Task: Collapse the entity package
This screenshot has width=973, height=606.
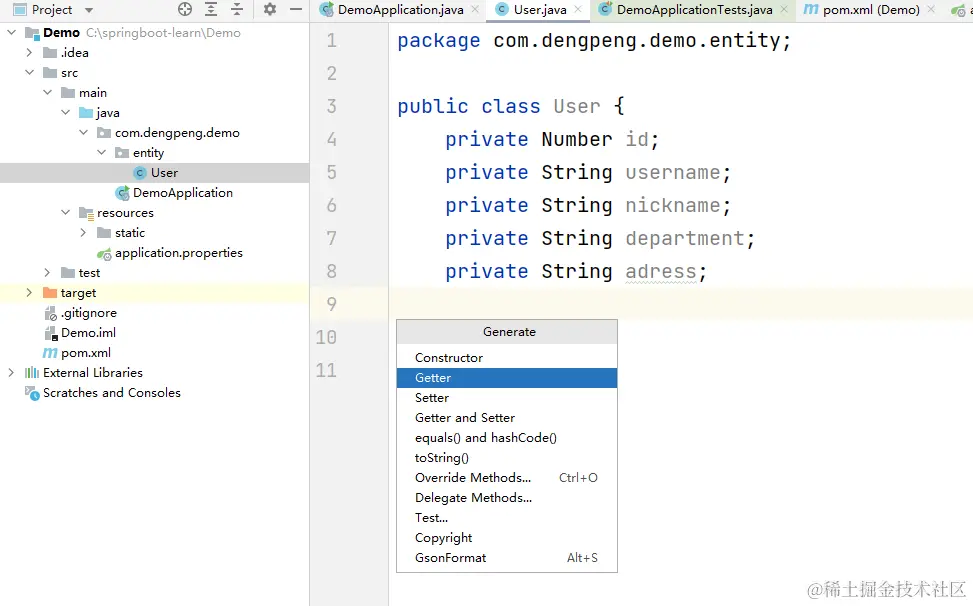Action: tap(102, 153)
